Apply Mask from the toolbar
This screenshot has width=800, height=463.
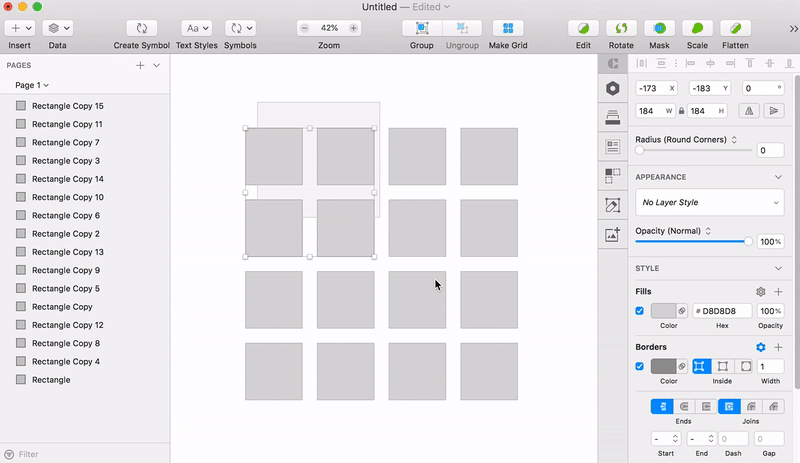click(659, 28)
